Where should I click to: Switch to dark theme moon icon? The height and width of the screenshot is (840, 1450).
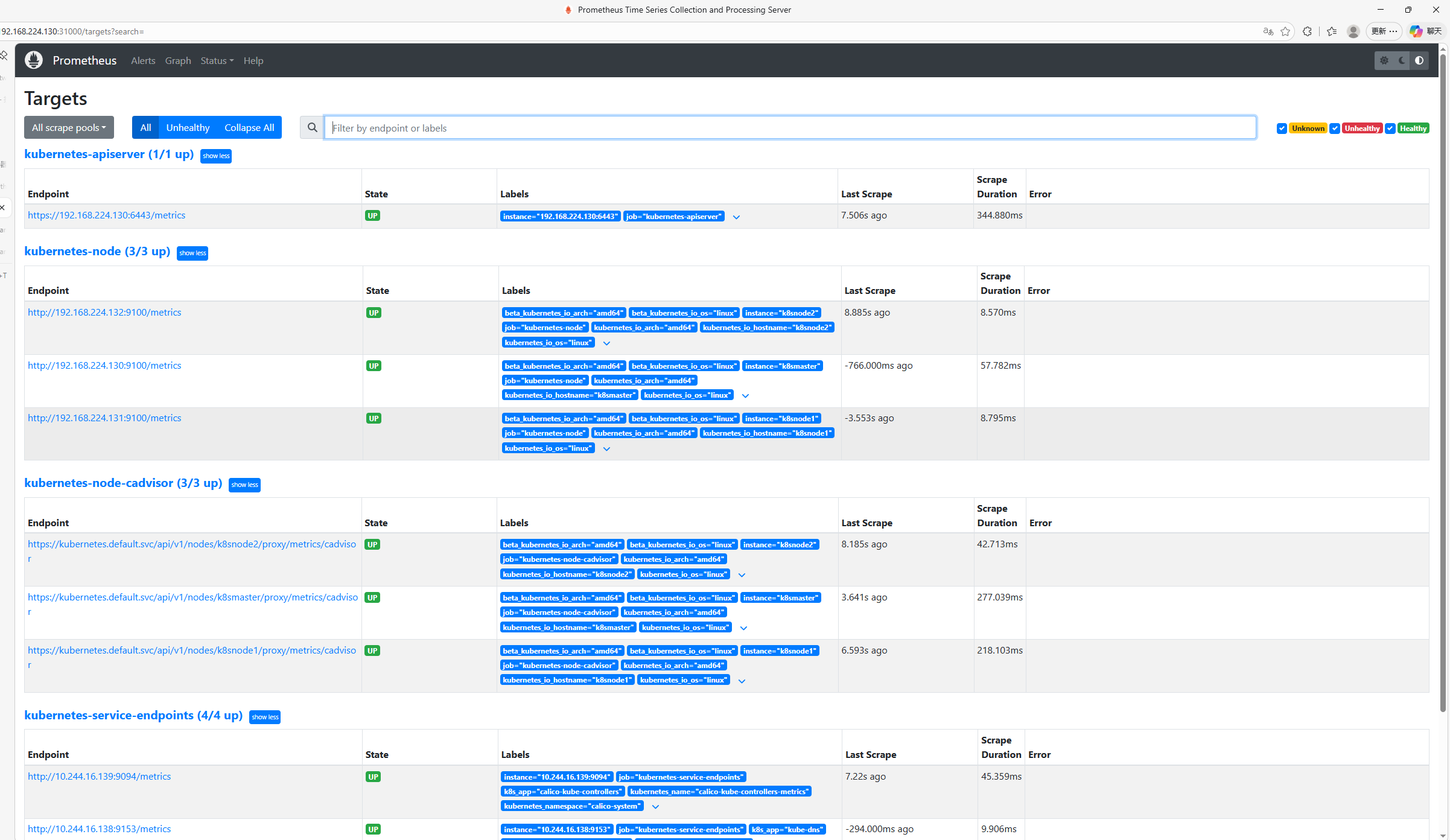(1402, 60)
